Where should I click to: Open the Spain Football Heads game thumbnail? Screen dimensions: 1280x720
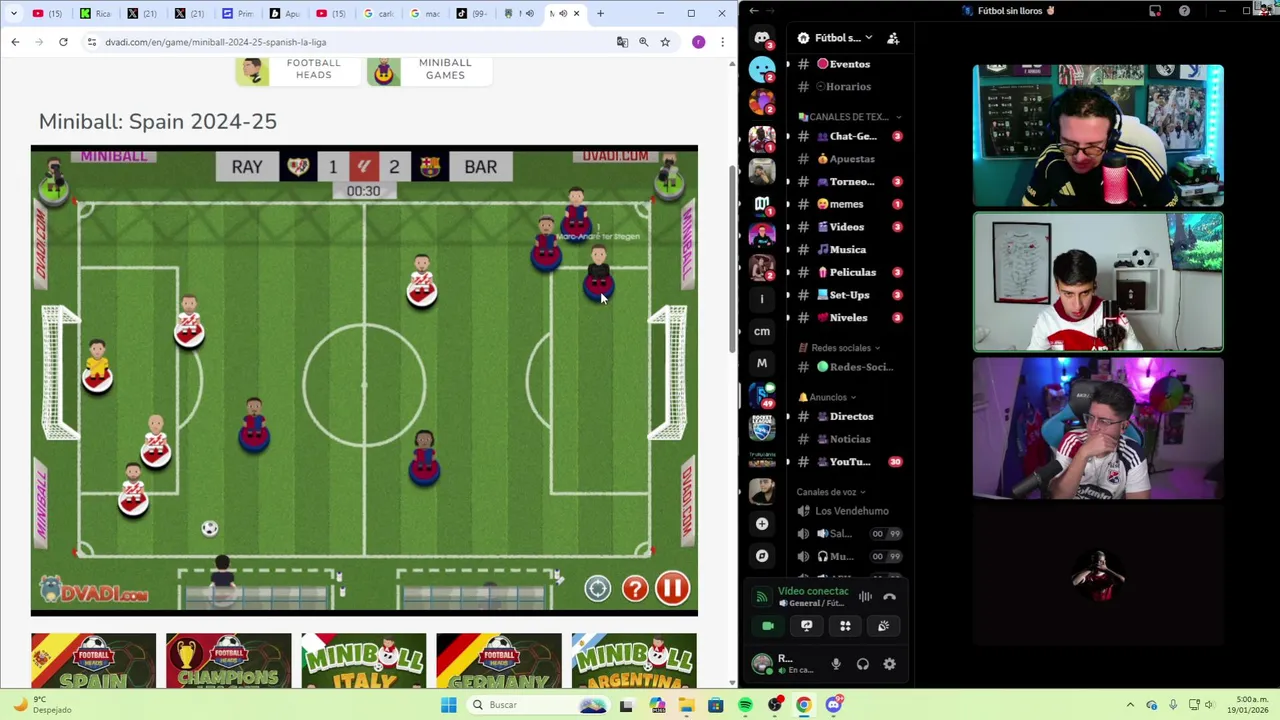pyautogui.click(x=93, y=660)
